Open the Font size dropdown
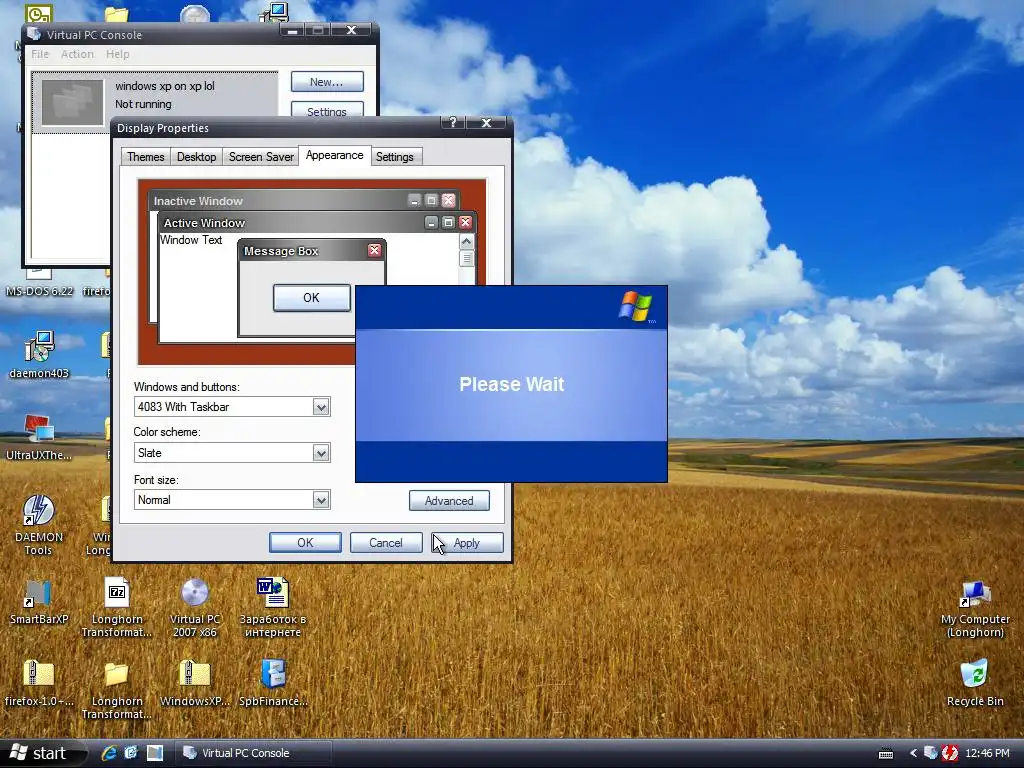Image resolution: width=1024 pixels, height=768 pixels. (321, 500)
